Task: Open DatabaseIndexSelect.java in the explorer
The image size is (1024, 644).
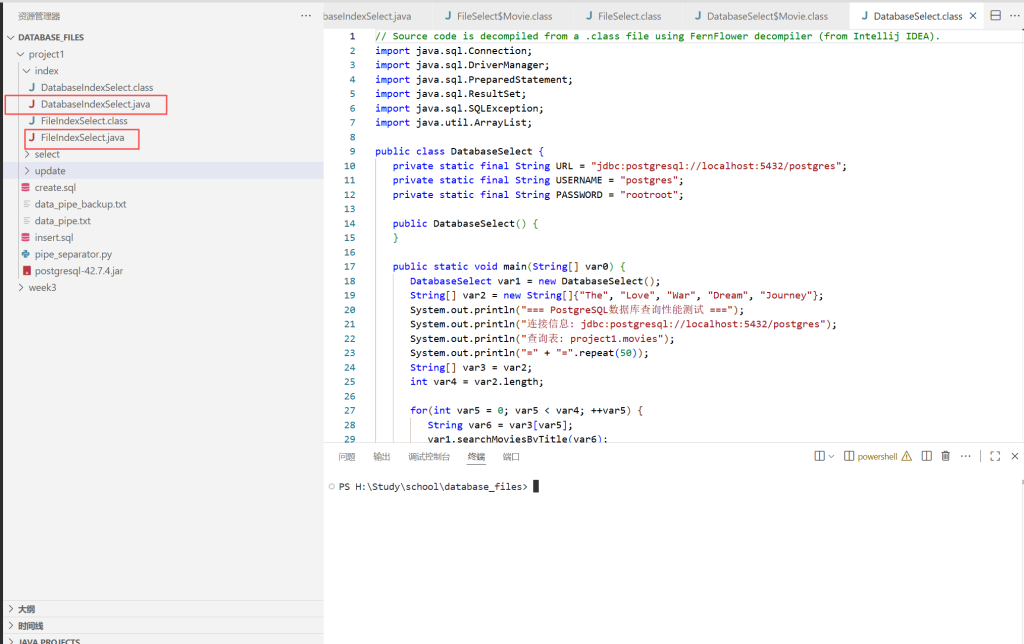Action: [95, 104]
